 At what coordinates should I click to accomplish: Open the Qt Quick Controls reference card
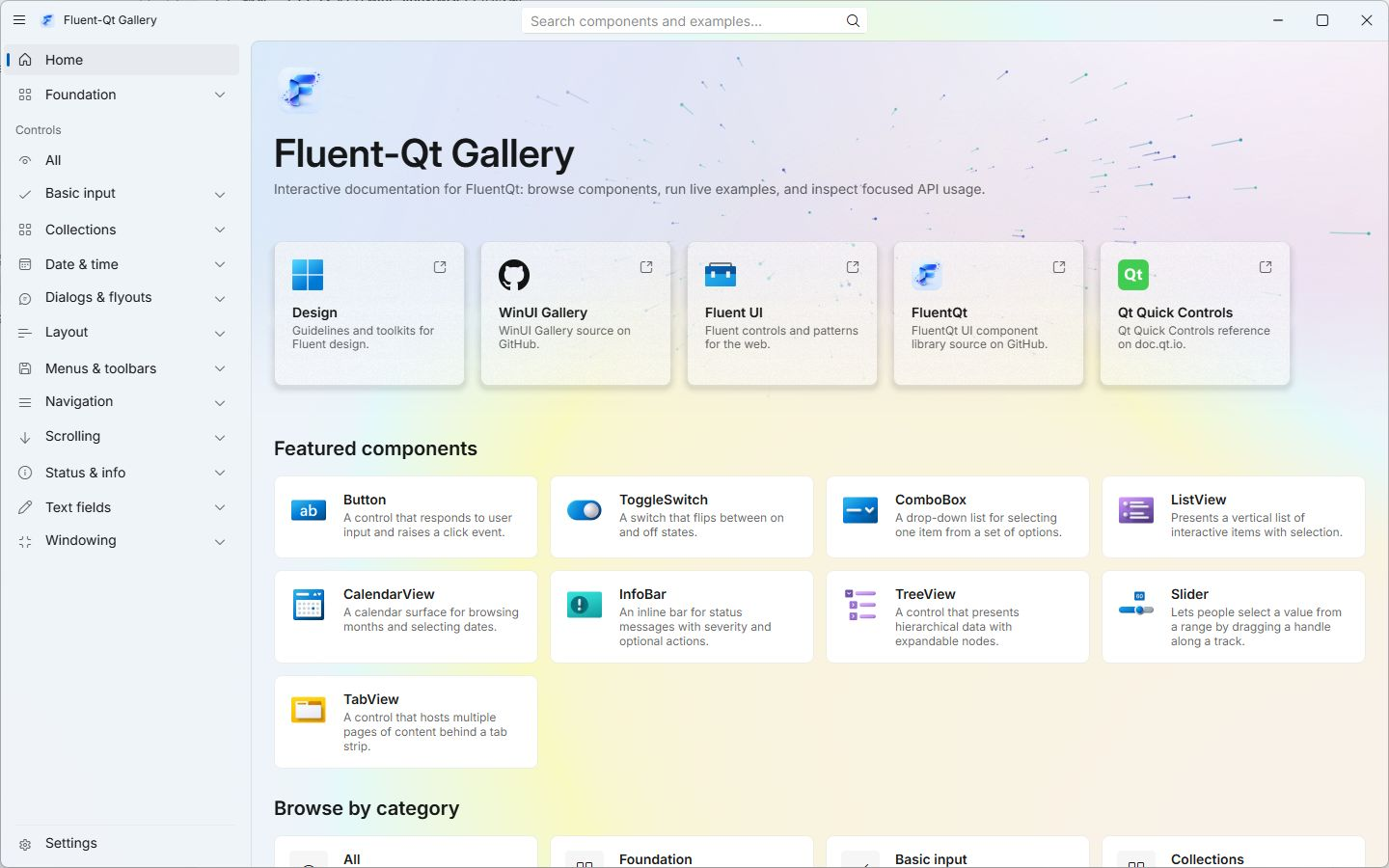1195,313
